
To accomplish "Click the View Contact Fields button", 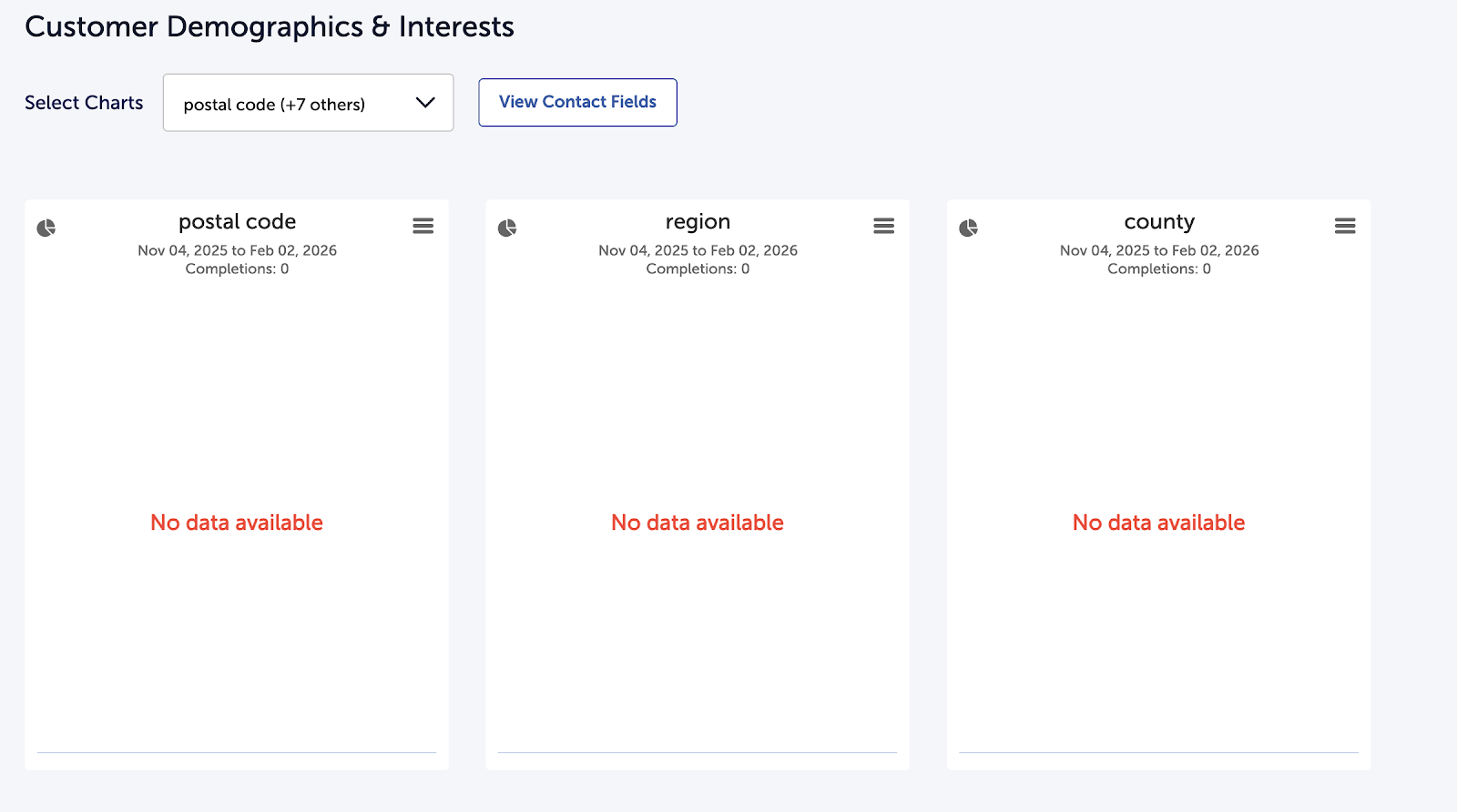I will 577,102.
